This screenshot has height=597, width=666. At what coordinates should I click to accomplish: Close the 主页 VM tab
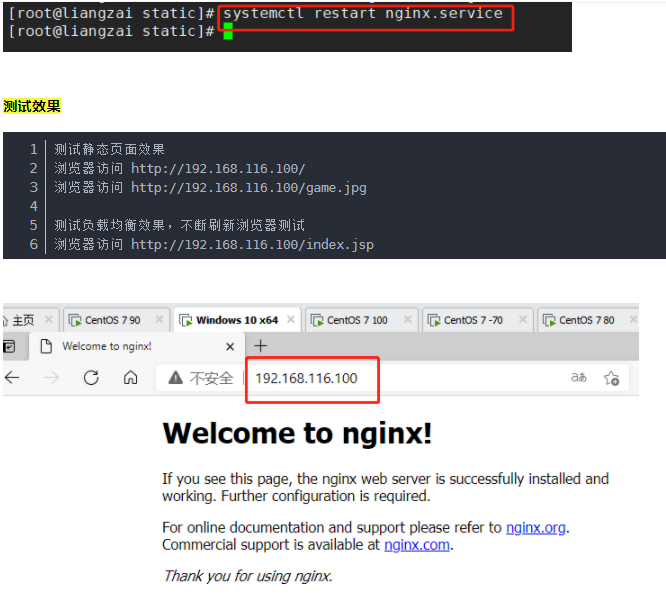pyautogui.click(x=49, y=319)
